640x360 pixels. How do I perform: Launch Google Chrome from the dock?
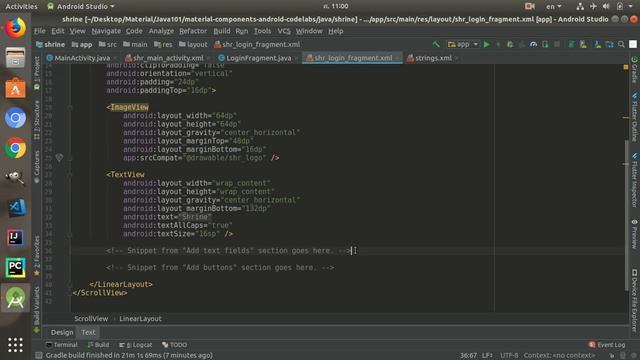[16, 148]
